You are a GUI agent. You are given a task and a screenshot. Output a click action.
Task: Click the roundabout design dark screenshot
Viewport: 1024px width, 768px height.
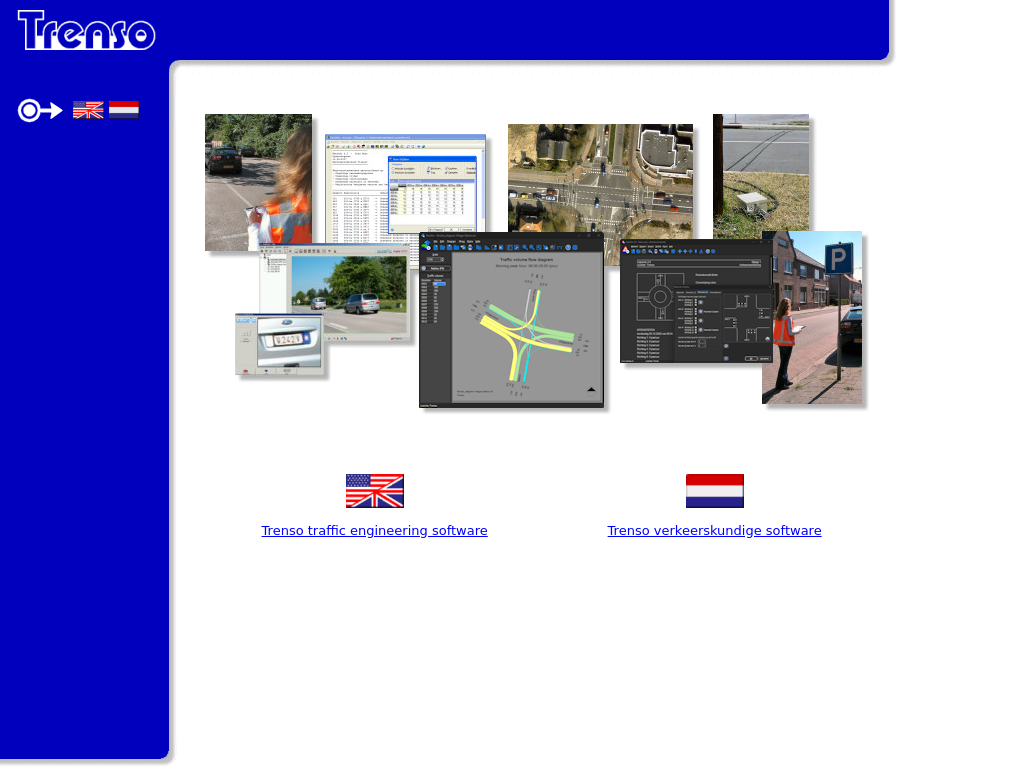click(x=690, y=302)
